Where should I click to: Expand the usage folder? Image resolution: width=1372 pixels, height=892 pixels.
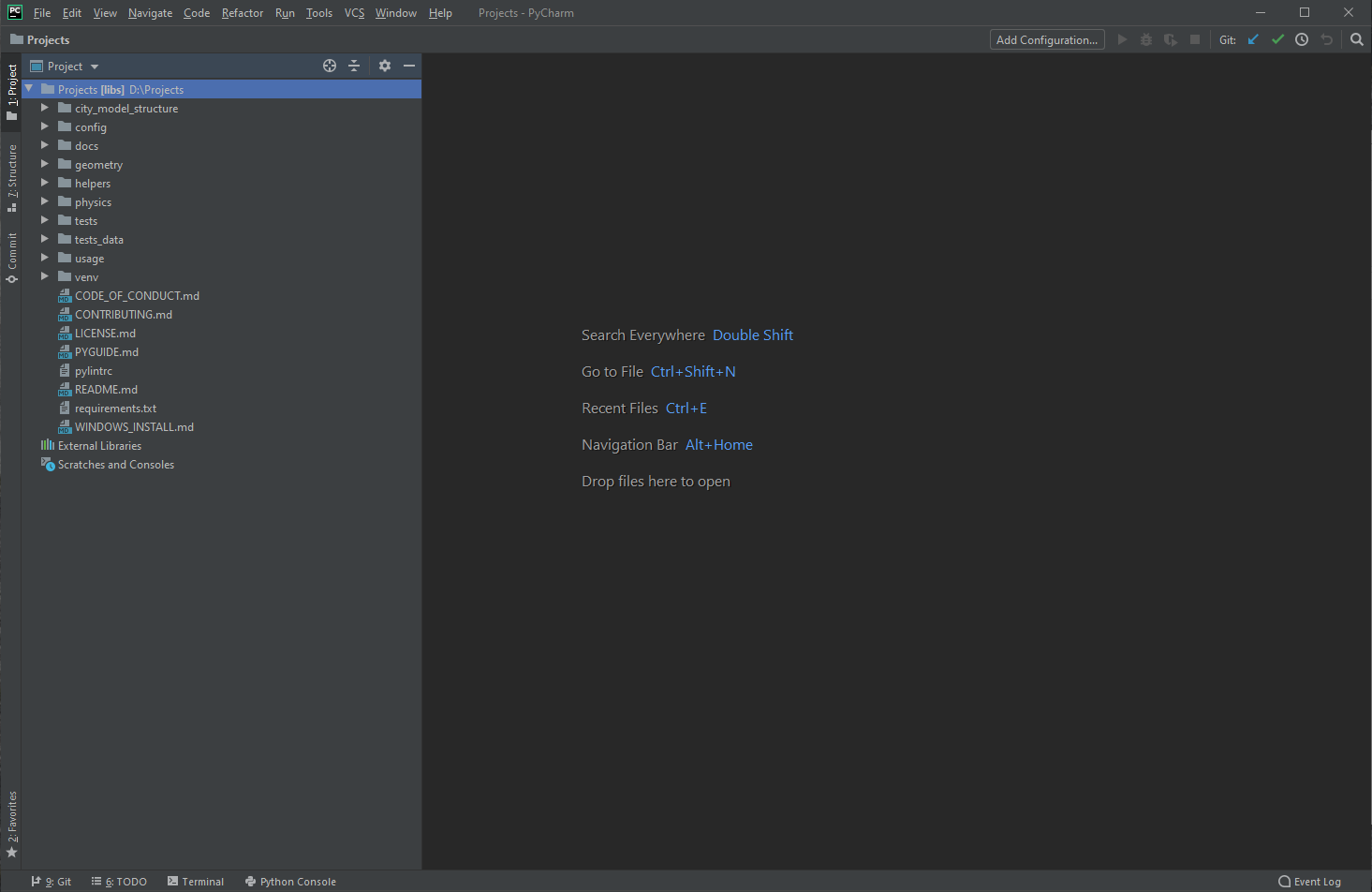point(44,258)
